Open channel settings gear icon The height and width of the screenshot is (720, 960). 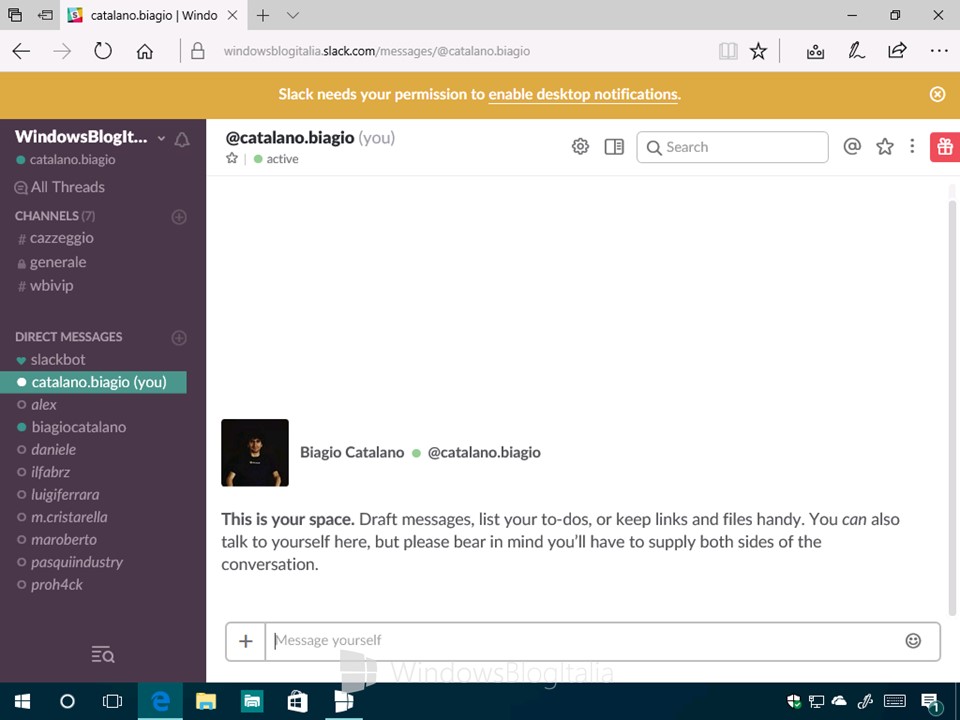tap(580, 147)
